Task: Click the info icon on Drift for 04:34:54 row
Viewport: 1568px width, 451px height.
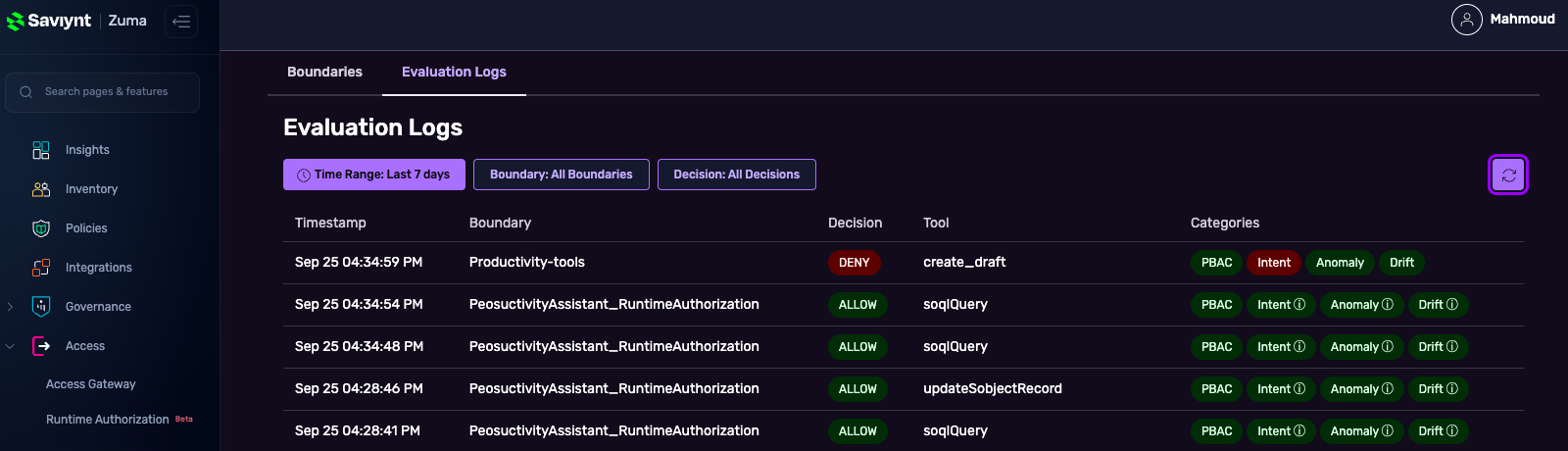Action: click(1452, 305)
